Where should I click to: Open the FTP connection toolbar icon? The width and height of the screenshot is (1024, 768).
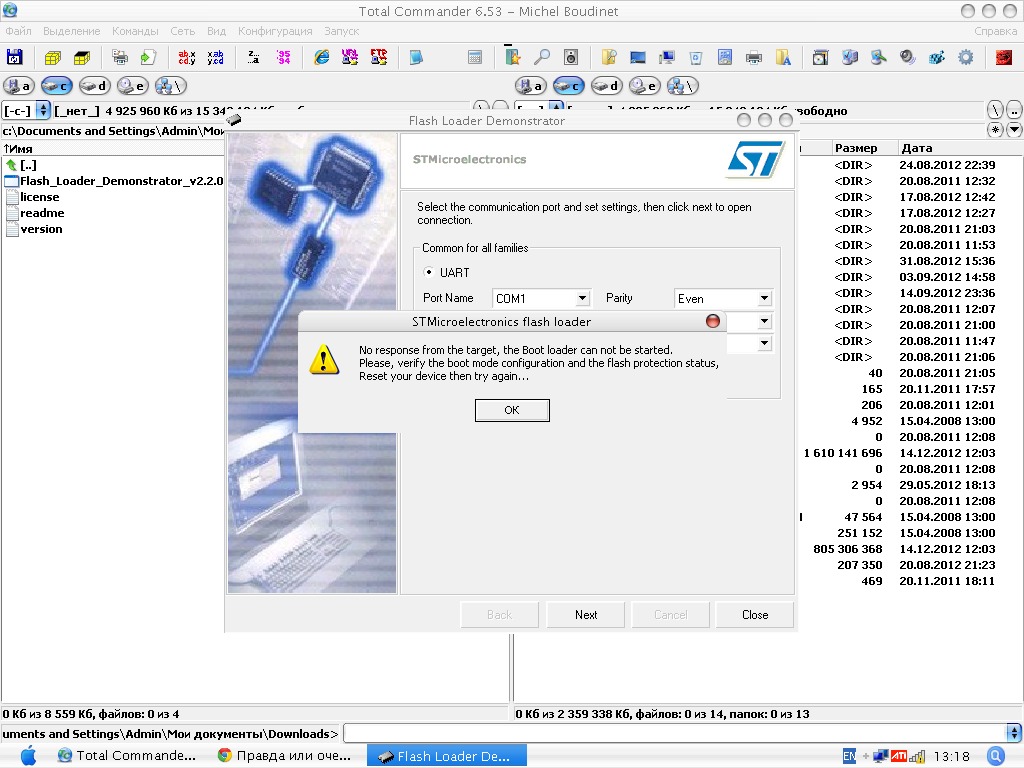379,57
